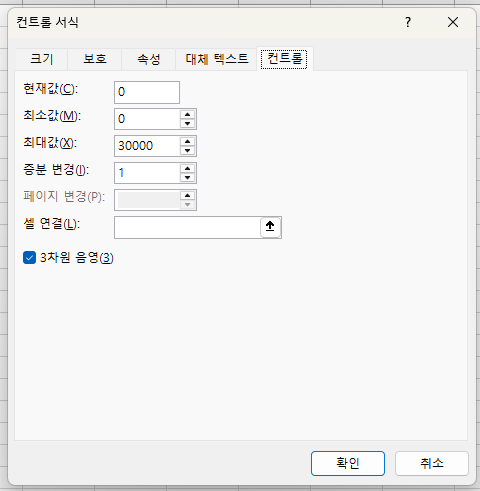Click the 최대값 field showing 30000
The width and height of the screenshot is (480, 491).
[x=147, y=146]
